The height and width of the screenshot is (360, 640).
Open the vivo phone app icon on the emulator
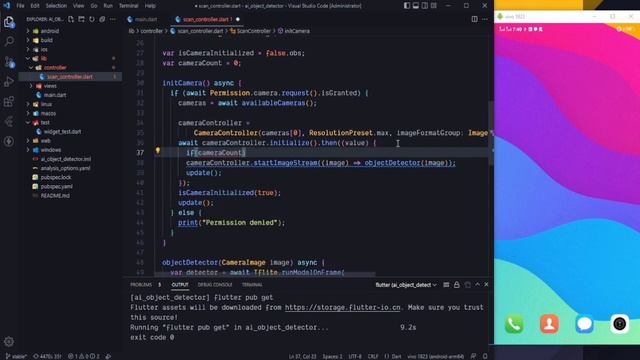click(514, 324)
